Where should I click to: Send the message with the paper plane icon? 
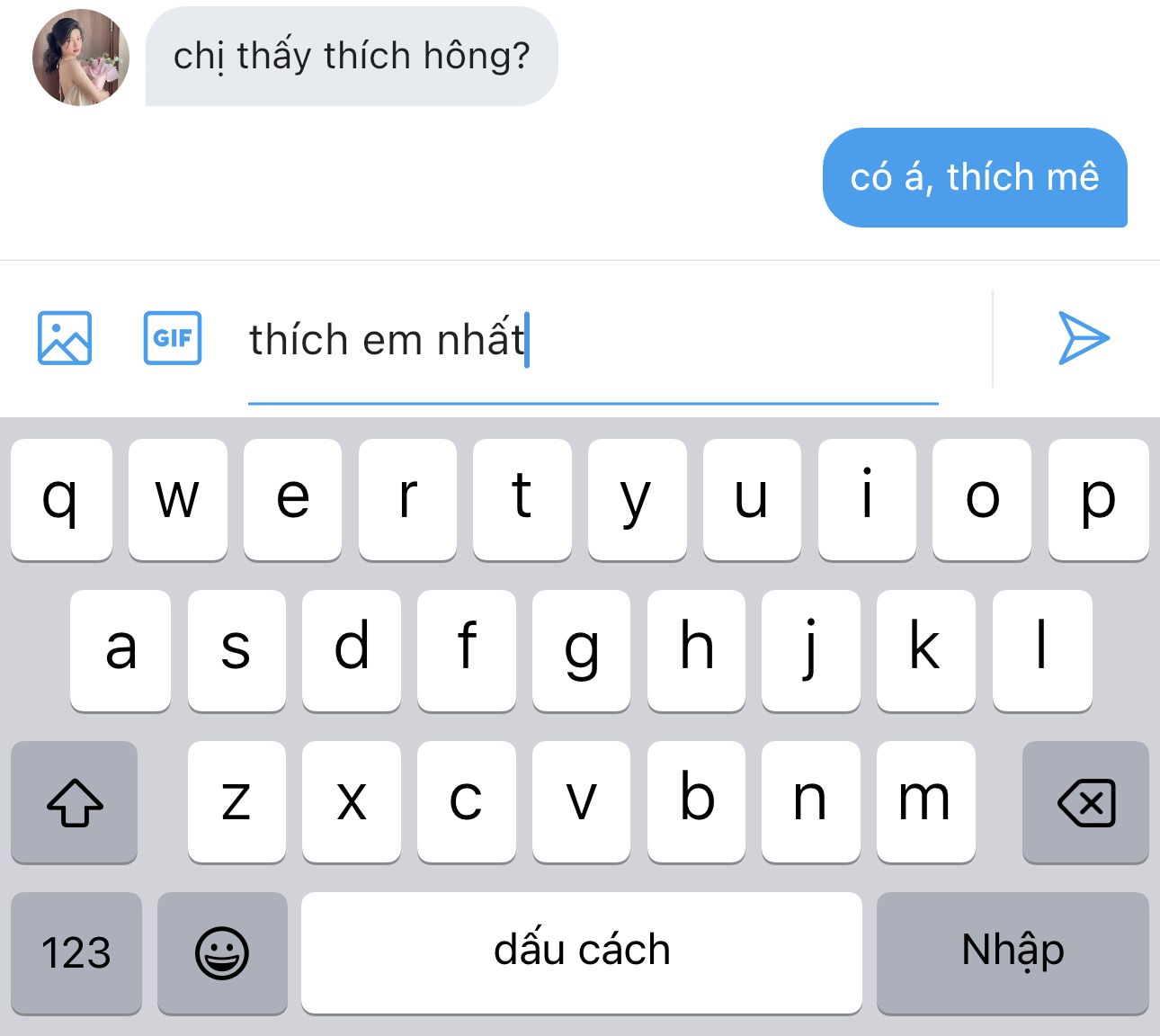click(x=1084, y=338)
